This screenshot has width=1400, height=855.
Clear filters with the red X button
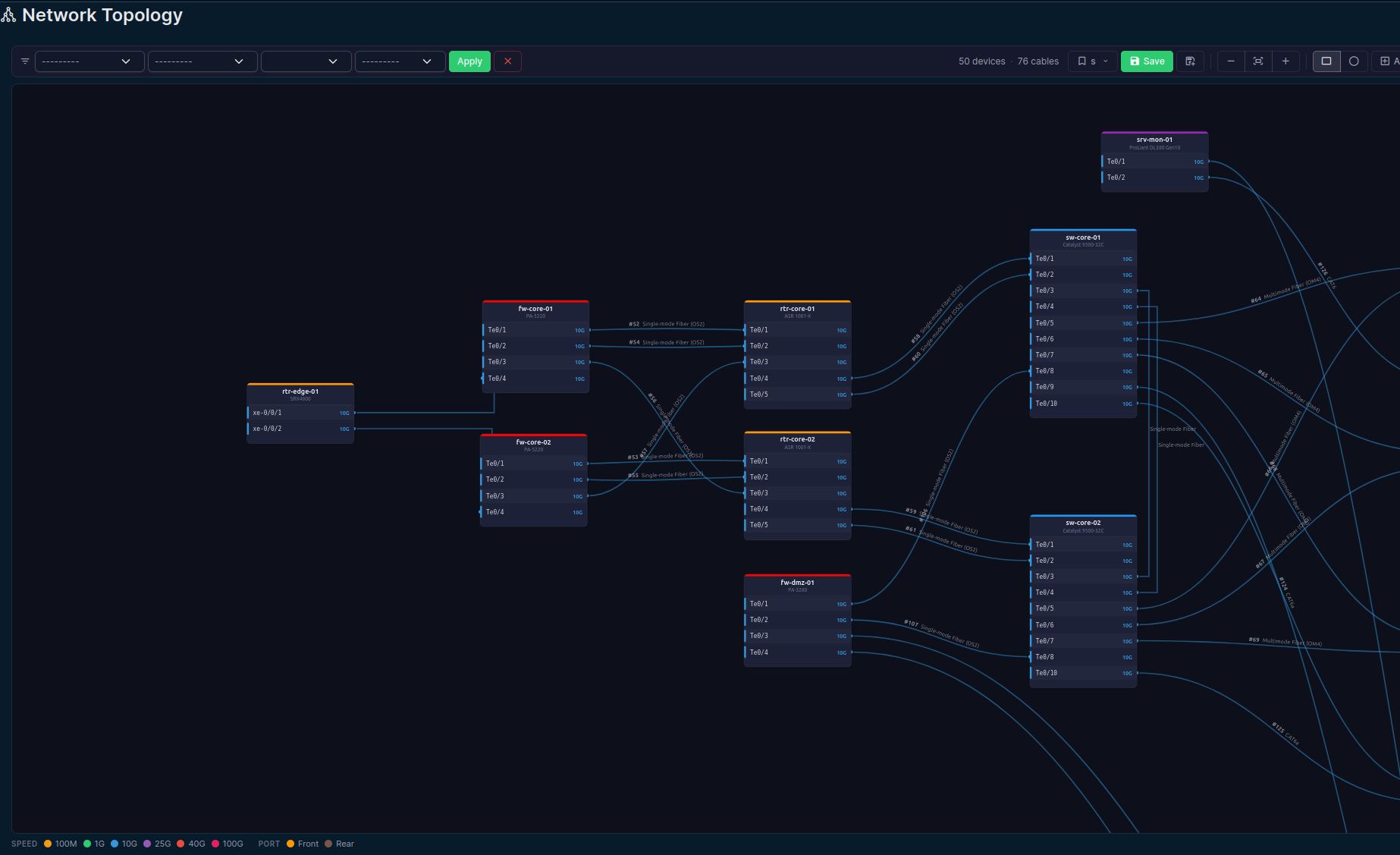pos(507,61)
